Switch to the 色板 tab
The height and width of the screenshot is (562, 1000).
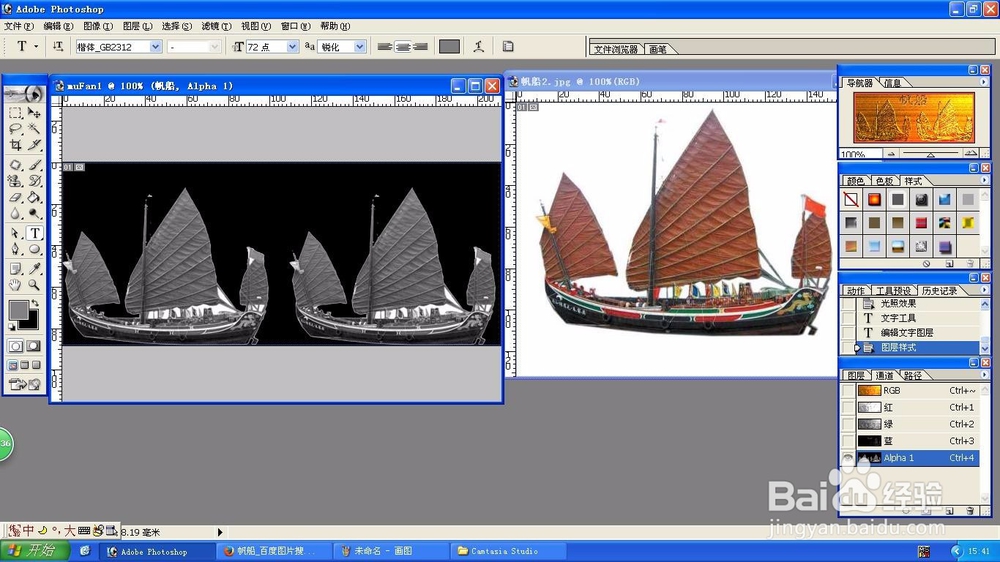(x=884, y=181)
